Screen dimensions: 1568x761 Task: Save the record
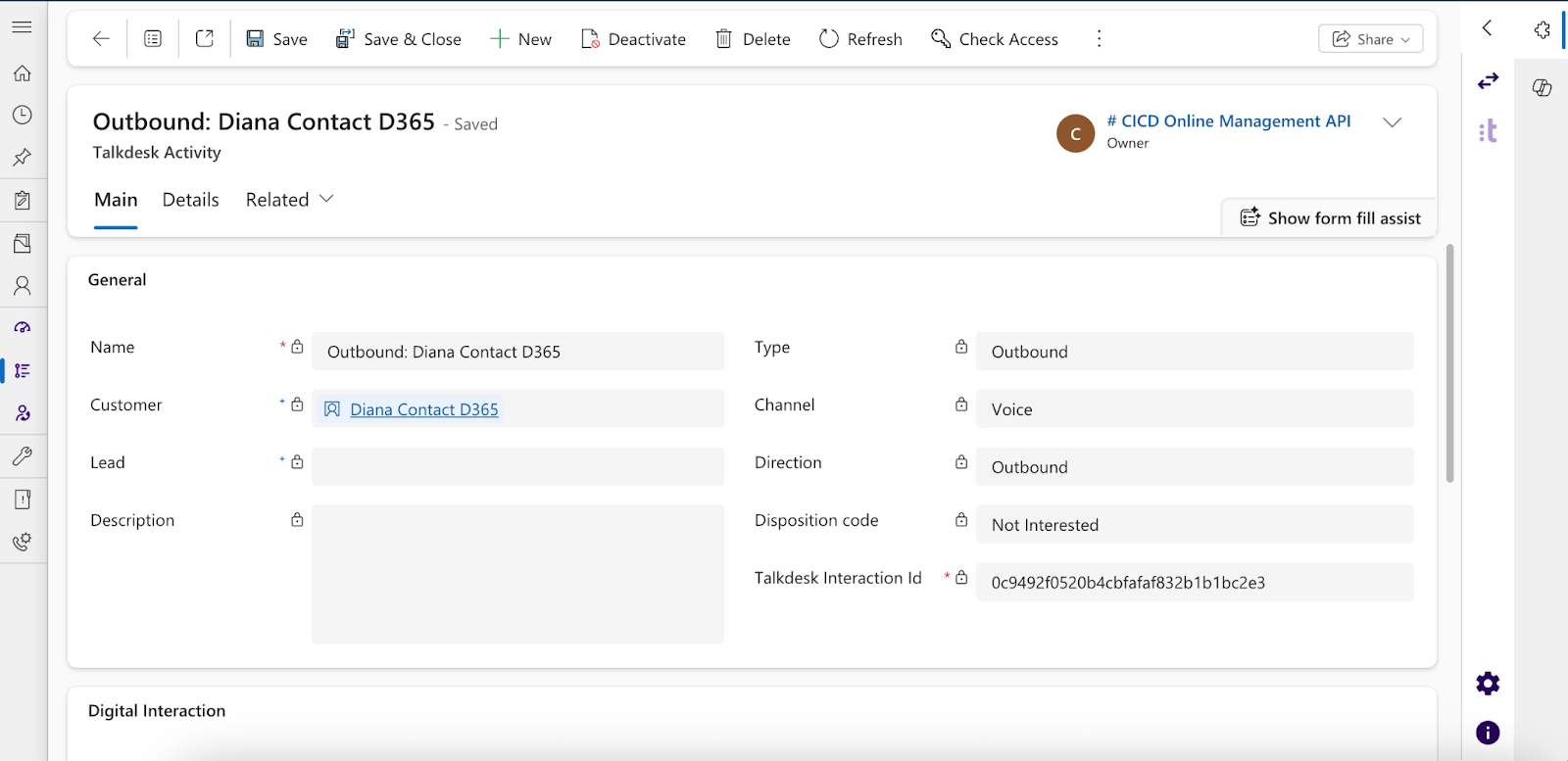pos(276,39)
